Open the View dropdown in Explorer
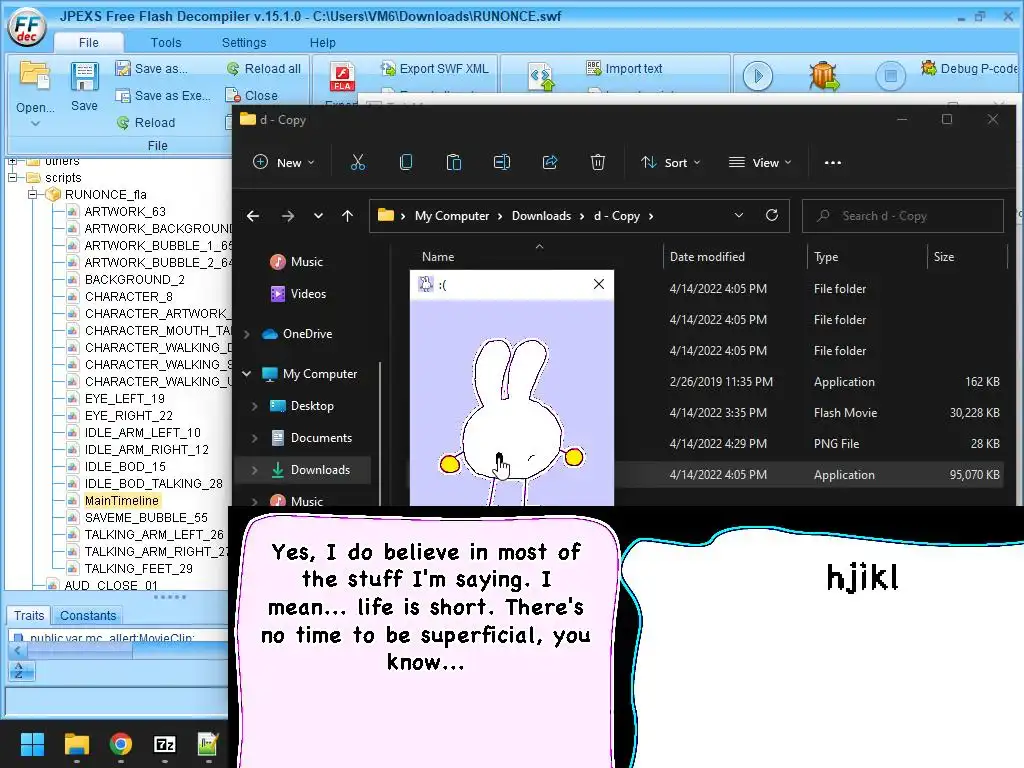Viewport: 1024px width, 768px height. point(760,163)
